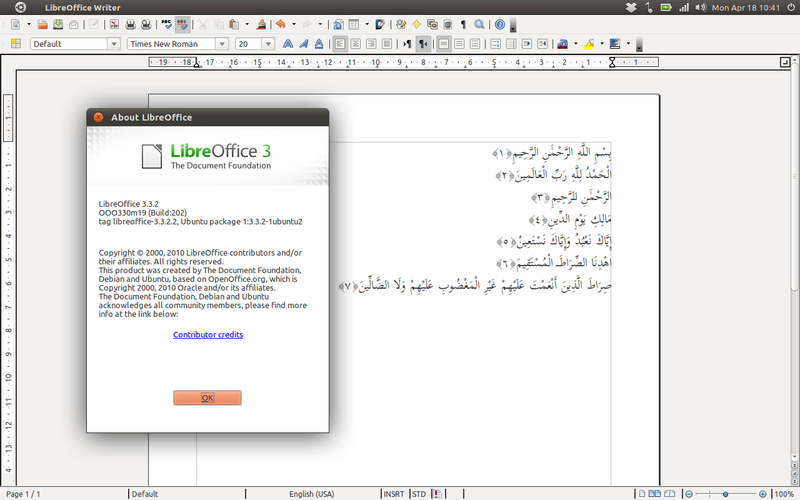Open Styles and Formatting window
The image size is (800, 500).
(16, 44)
